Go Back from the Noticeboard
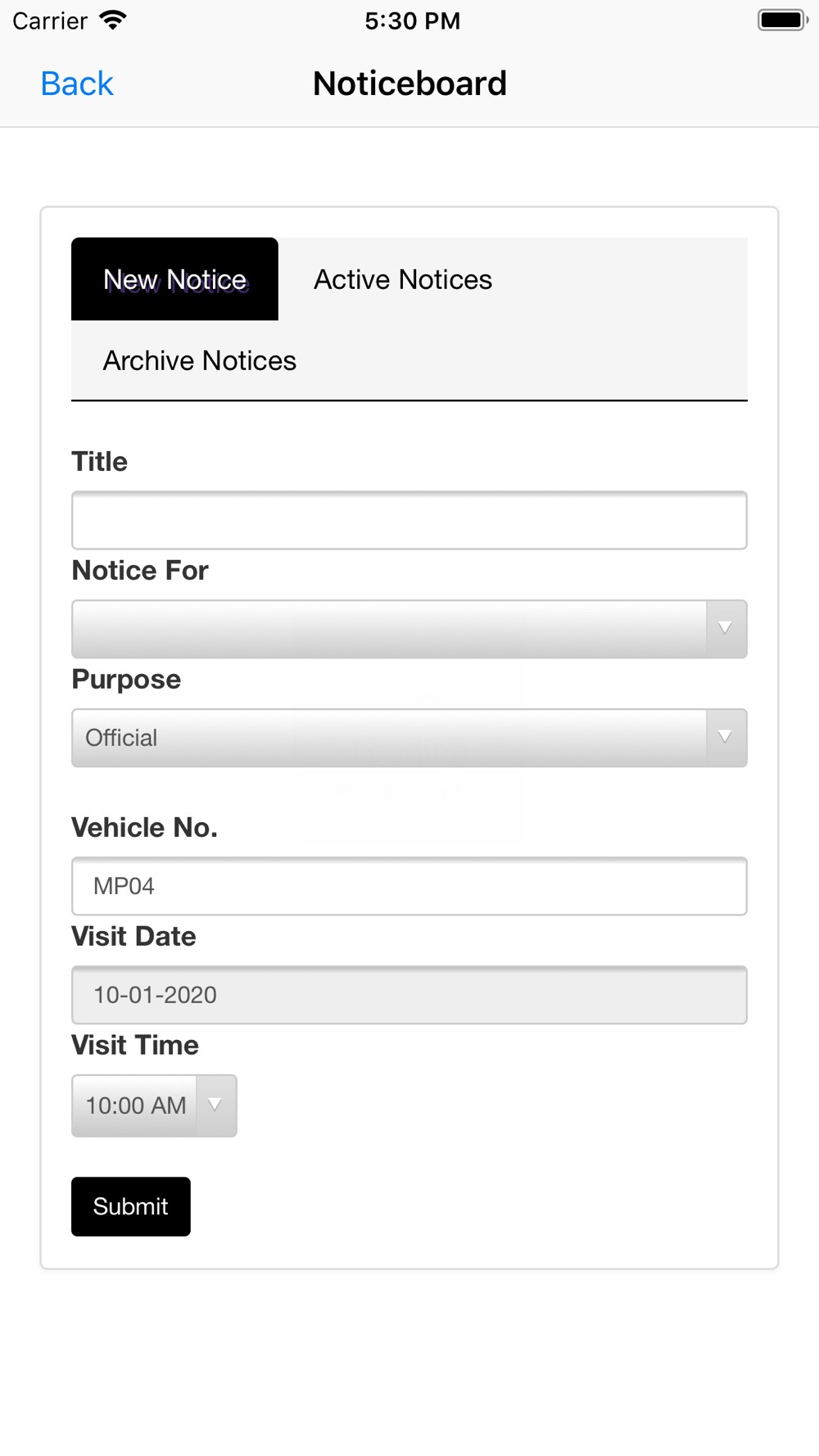This screenshot has width=819, height=1456. (77, 84)
